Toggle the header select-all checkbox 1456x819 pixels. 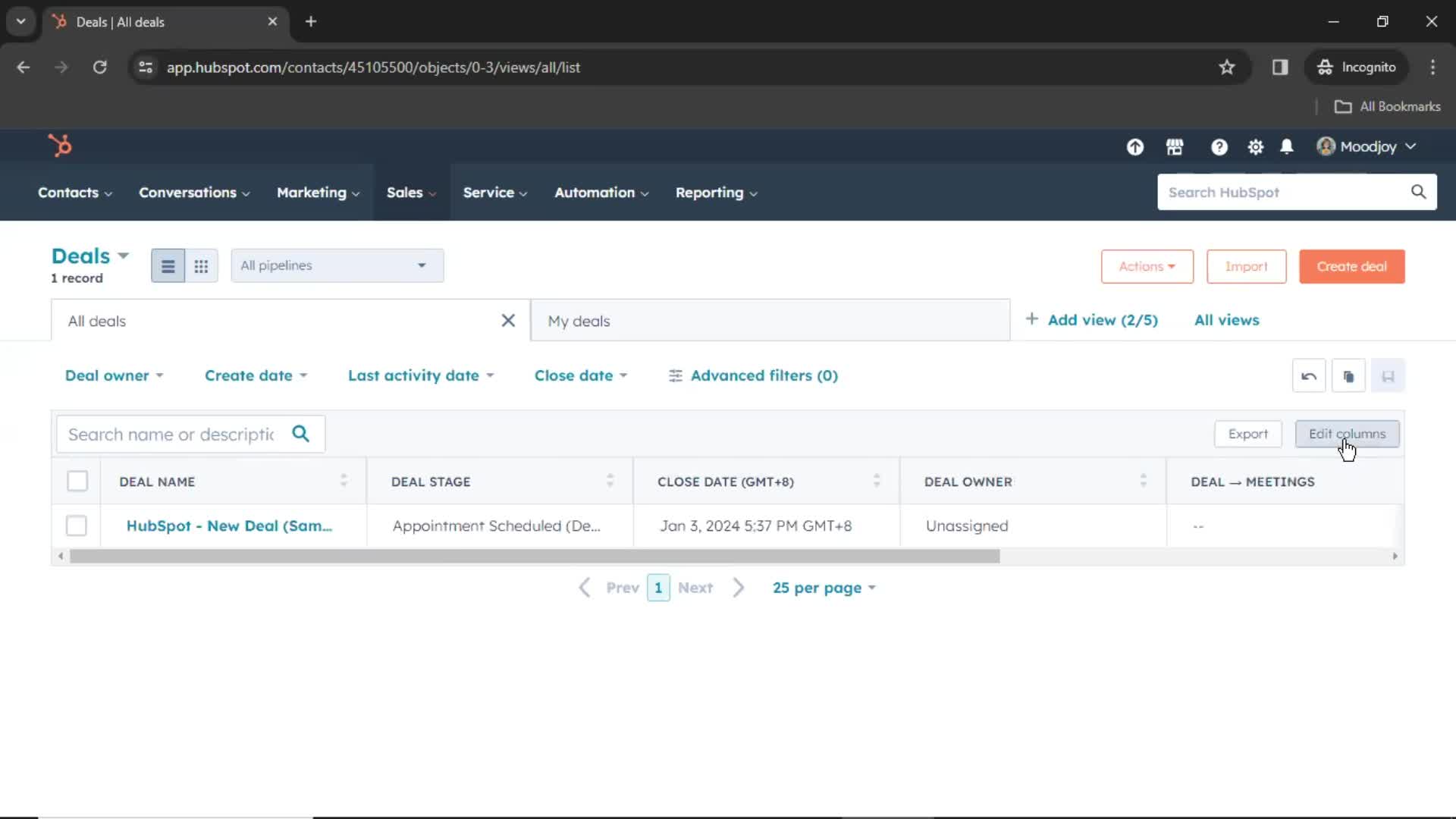pyautogui.click(x=78, y=481)
